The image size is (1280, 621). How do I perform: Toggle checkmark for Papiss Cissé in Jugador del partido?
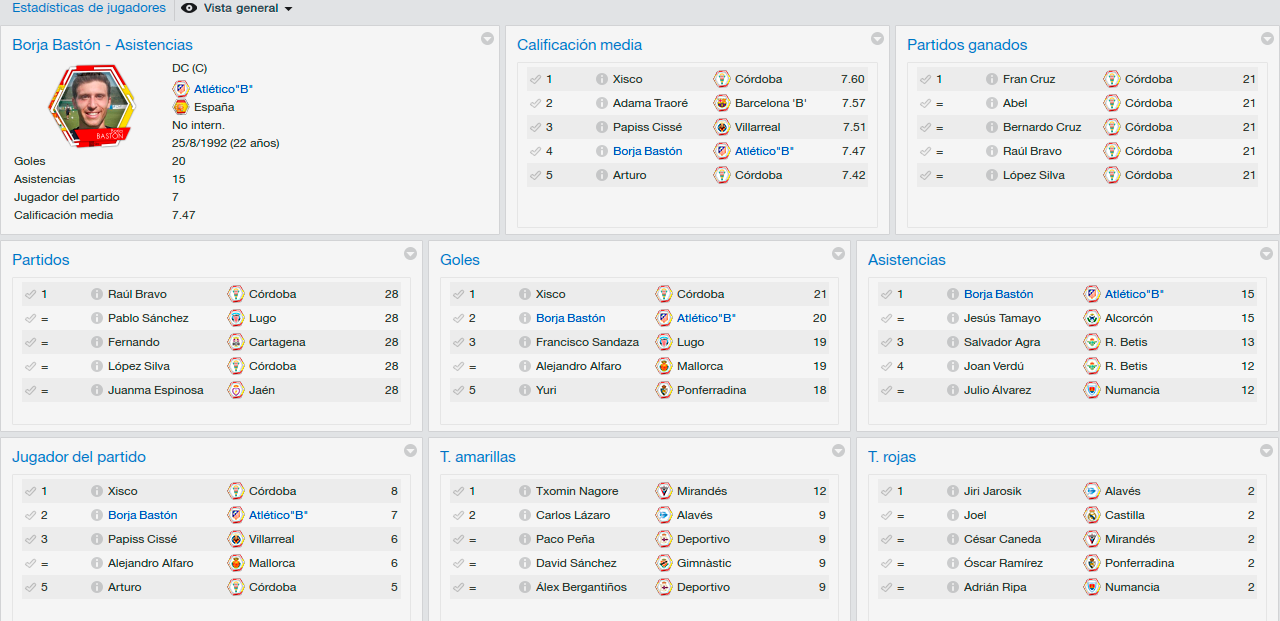pyautogui.click(x=30, y=539)
